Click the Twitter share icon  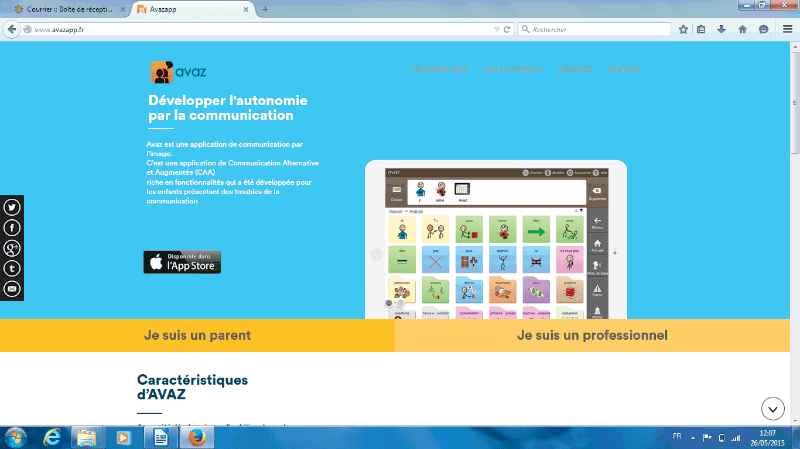click(x=12, y=208)
